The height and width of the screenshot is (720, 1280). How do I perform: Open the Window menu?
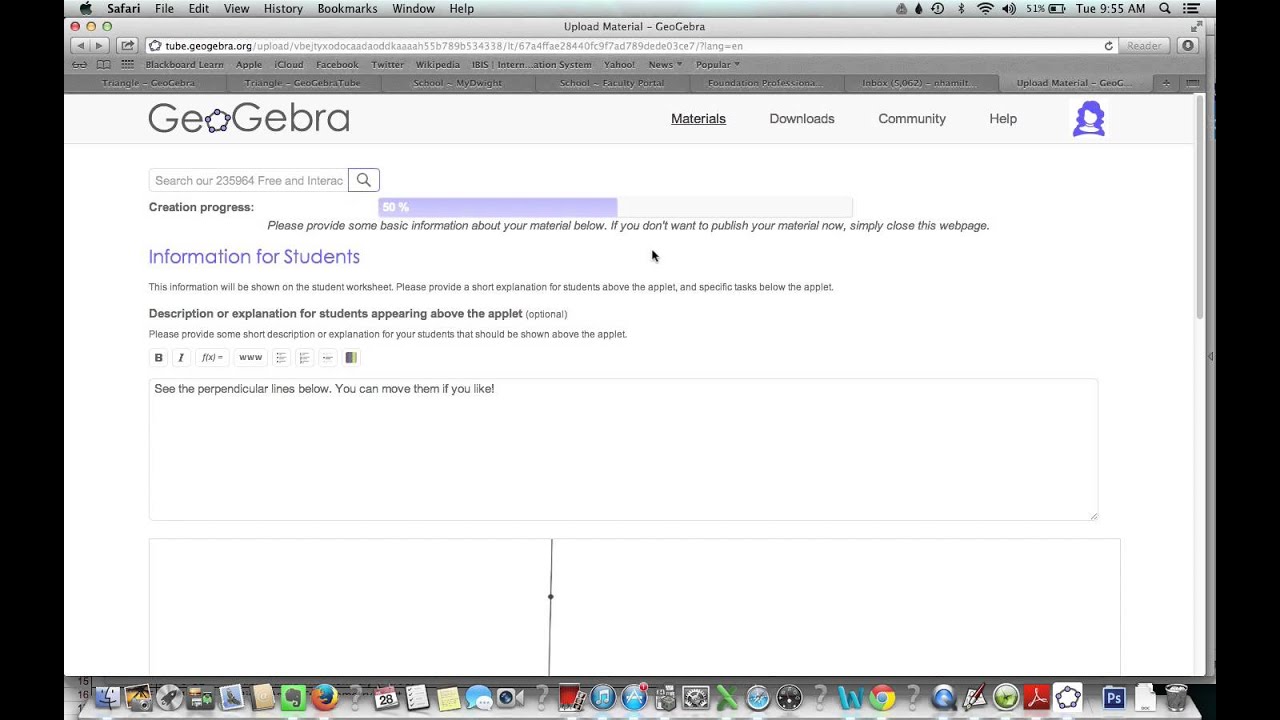pos(413,9)
